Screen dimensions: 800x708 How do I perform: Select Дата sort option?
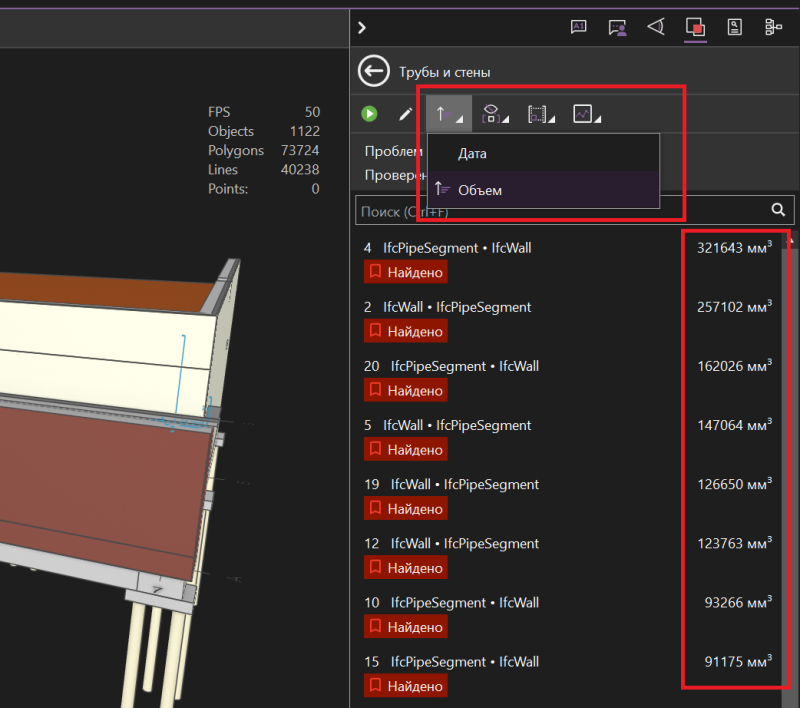tap(472, 154)
